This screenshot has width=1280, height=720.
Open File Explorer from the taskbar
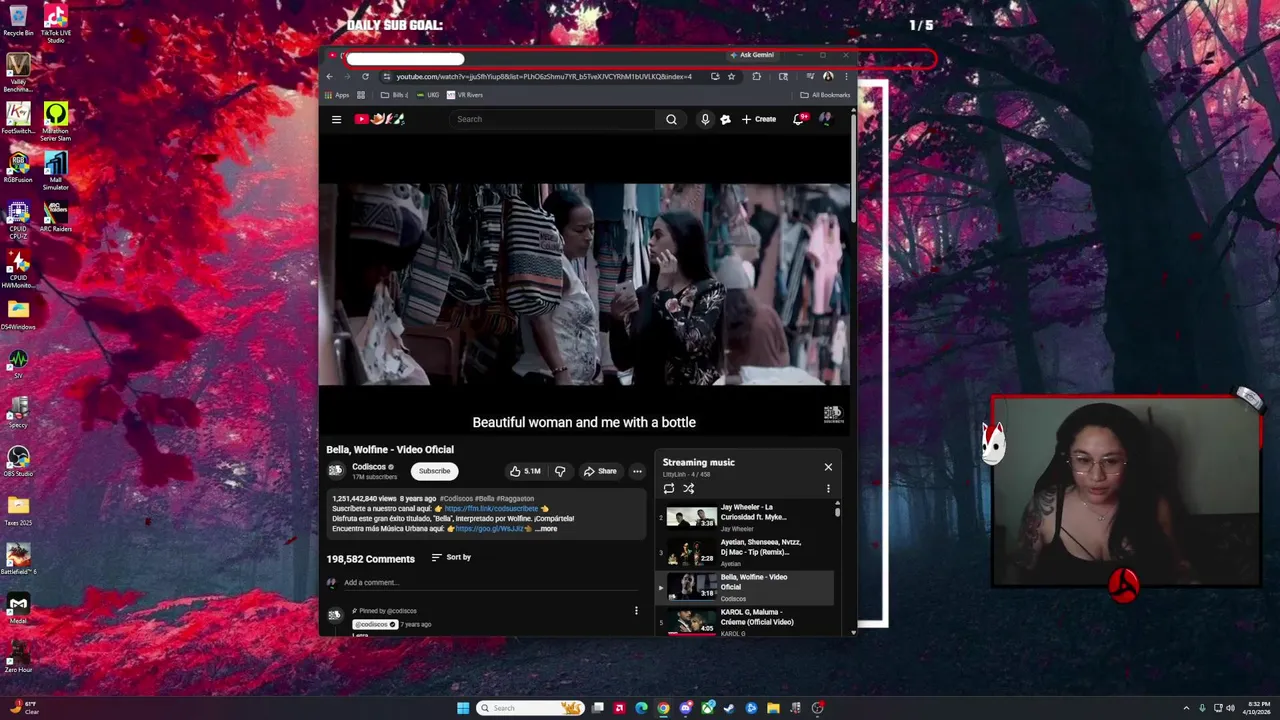(x=773, y=708)
